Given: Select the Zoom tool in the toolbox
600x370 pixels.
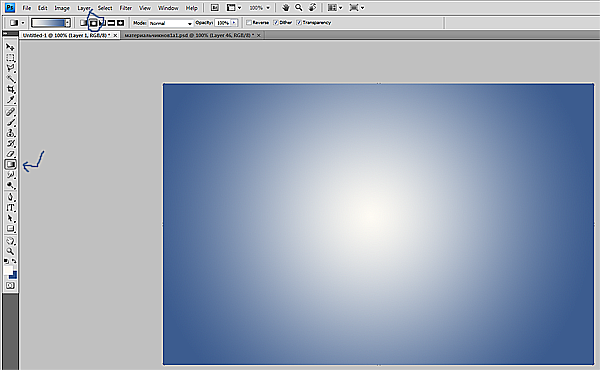Looking at the screenshot, I should 10,251.
